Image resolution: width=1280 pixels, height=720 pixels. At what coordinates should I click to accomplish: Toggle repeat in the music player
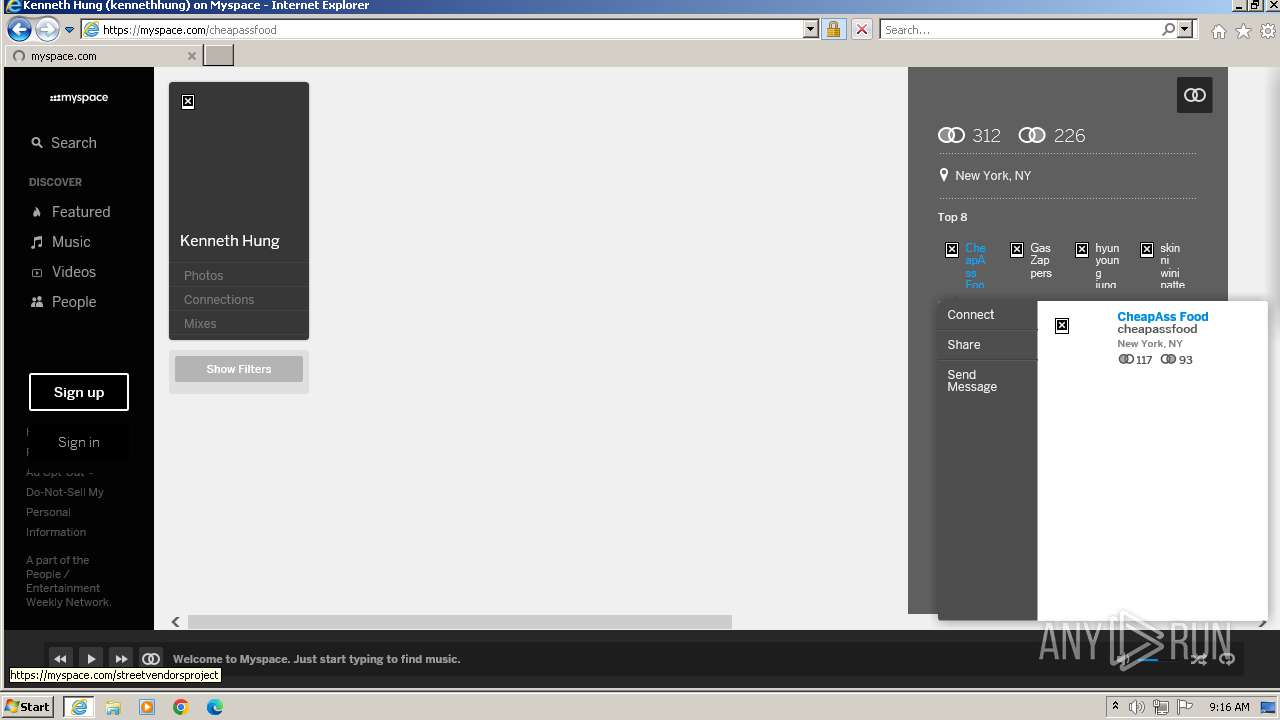pyautogui.click(x=1227, y=659)
